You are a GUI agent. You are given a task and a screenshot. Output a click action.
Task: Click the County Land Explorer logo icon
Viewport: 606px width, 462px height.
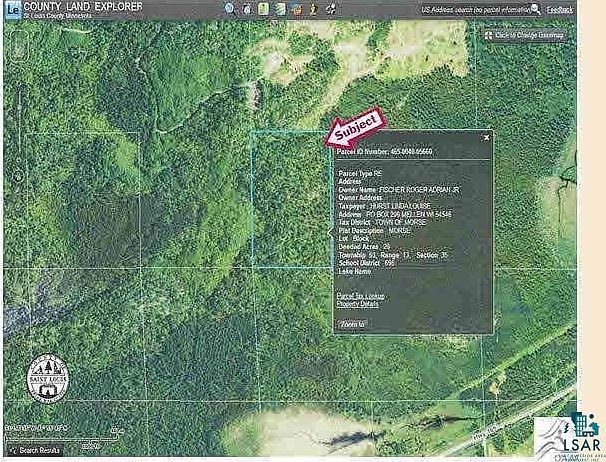tap(13, 12)
